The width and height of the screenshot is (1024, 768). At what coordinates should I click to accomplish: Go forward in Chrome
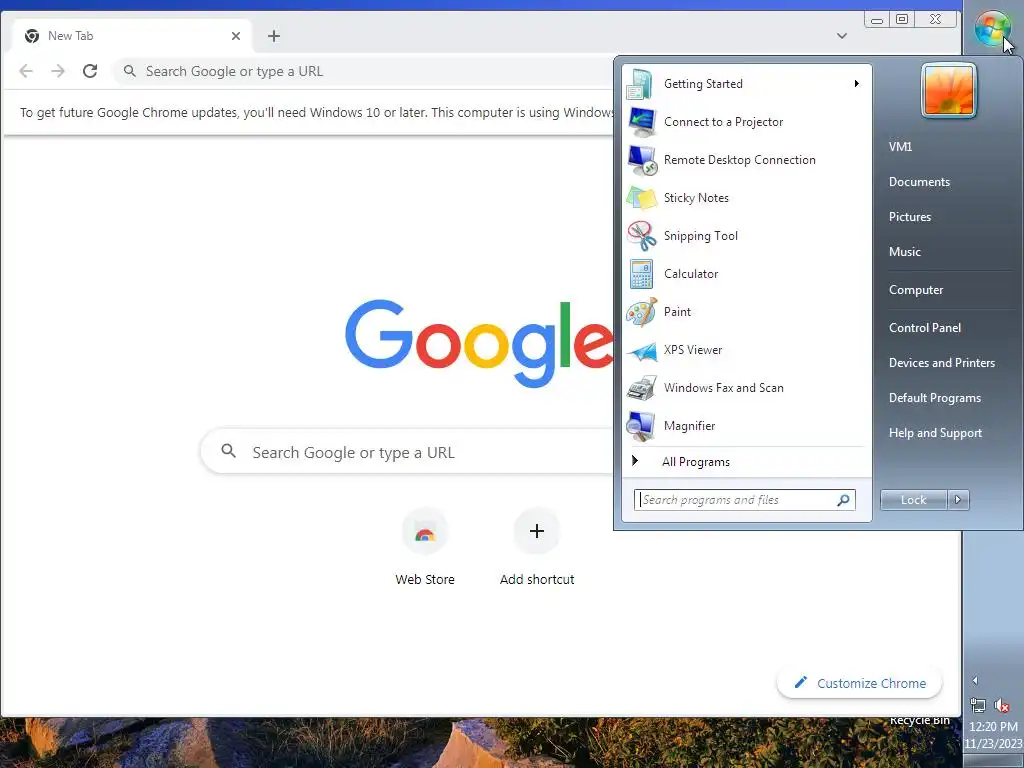[58, 71]
